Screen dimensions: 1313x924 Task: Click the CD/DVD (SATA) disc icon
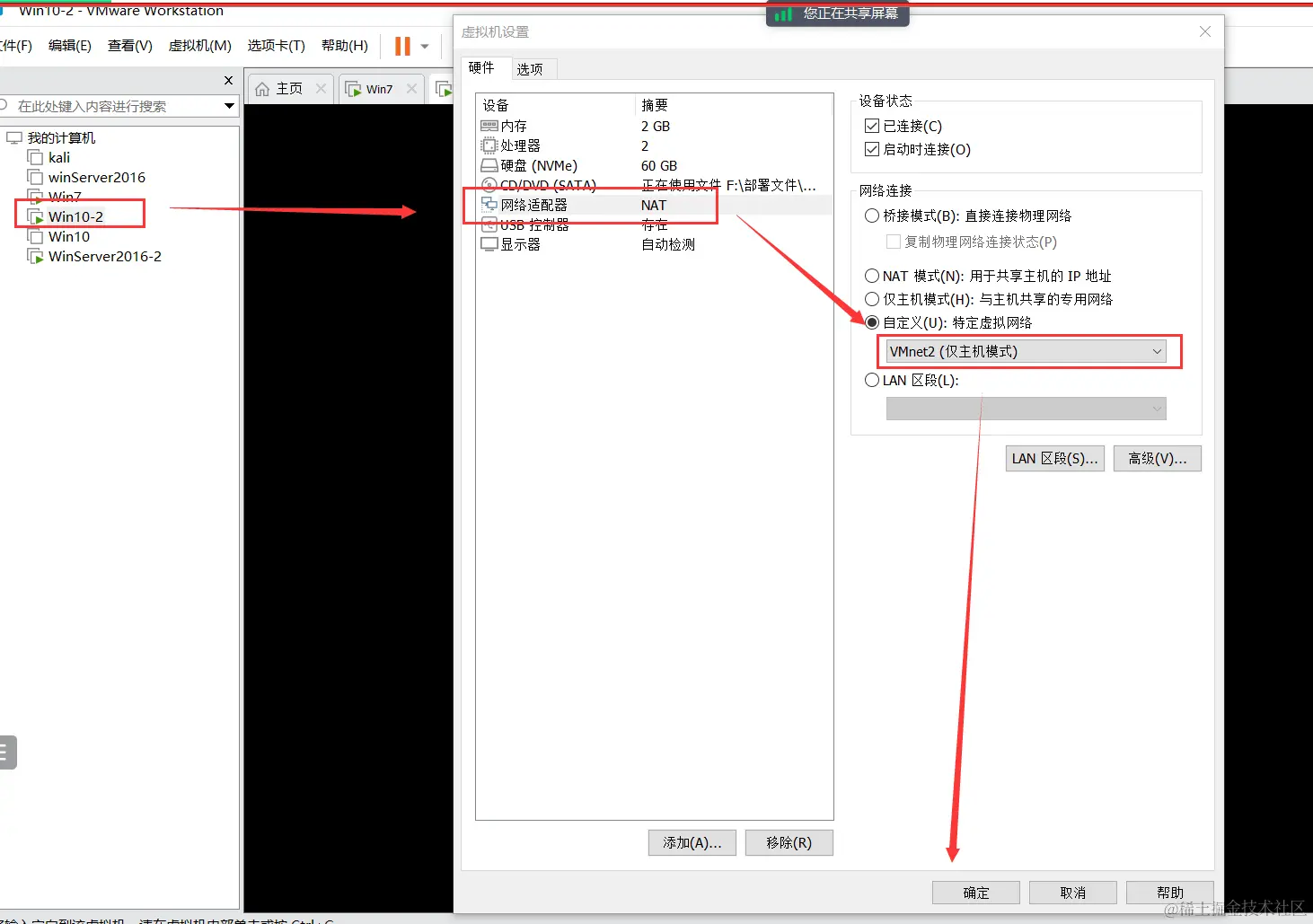coord(489,185)
